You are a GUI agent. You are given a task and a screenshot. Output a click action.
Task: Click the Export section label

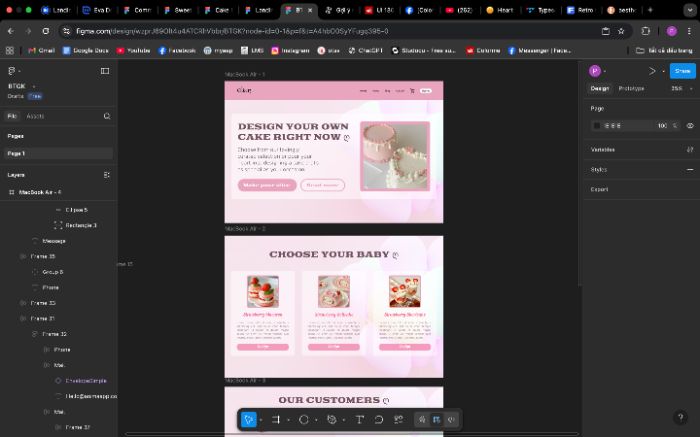coord(599,189)
